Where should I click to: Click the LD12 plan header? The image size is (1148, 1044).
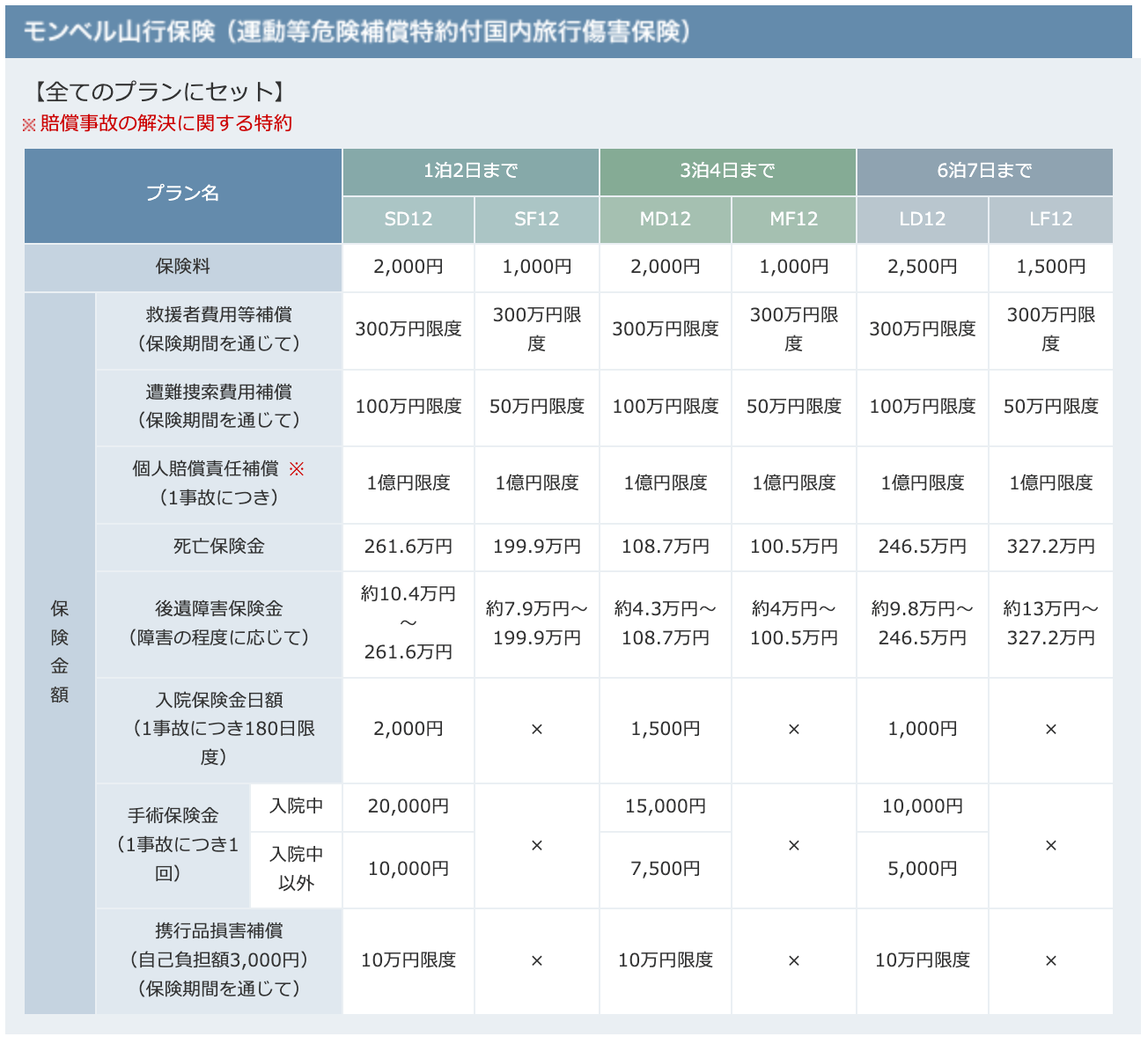[x=923, y=219]
